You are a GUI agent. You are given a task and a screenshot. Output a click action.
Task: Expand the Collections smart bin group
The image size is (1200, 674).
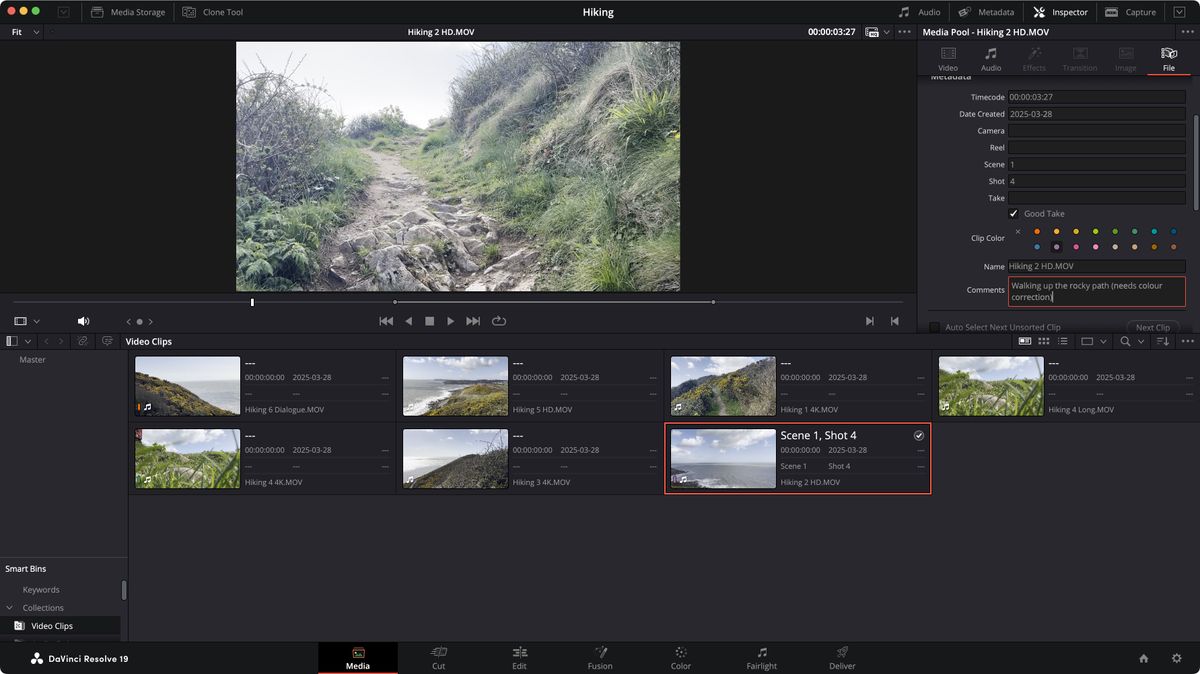pos(11,608)
